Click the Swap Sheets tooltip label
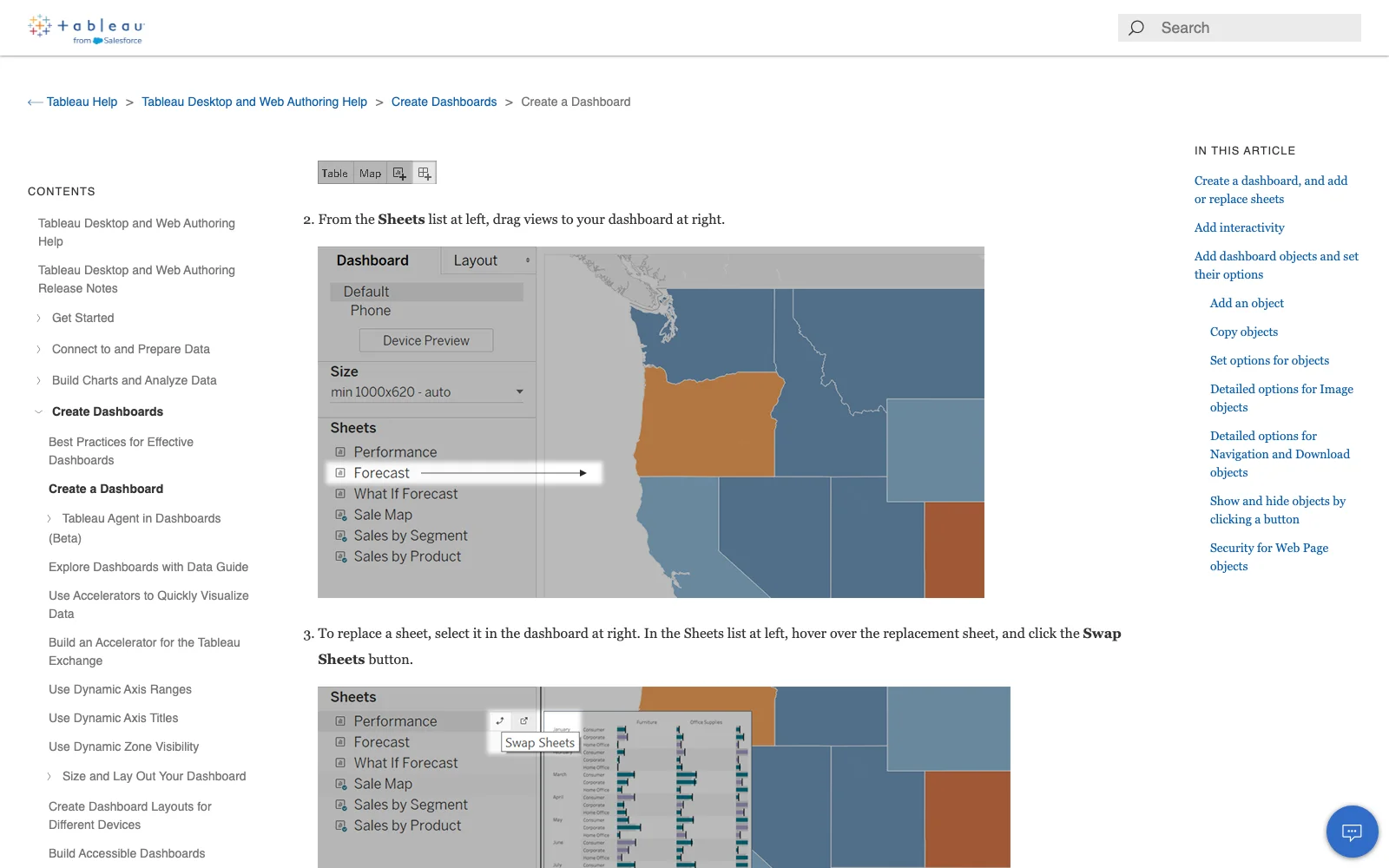The height and width of the screenshot is (868, 1389). pyautogui.click(x=540, y=743)
